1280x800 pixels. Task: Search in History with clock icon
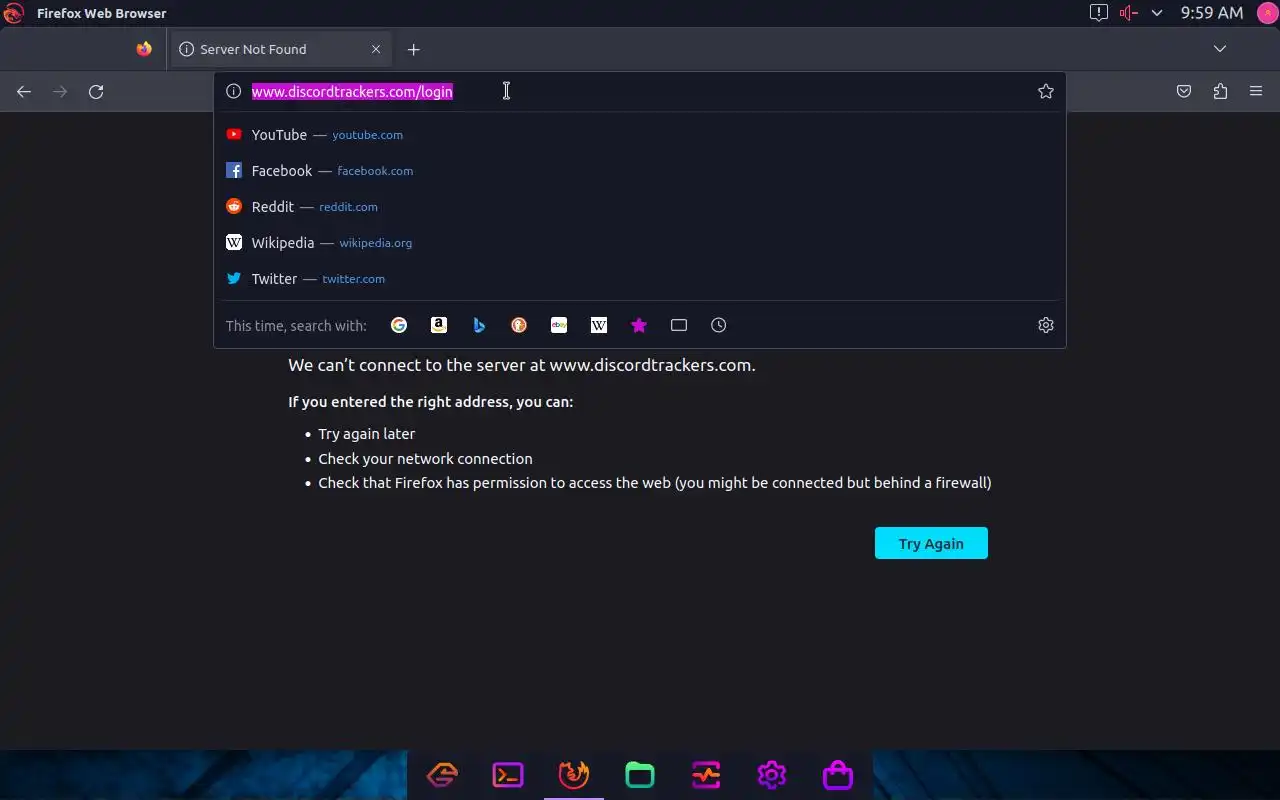click(719, 325)
